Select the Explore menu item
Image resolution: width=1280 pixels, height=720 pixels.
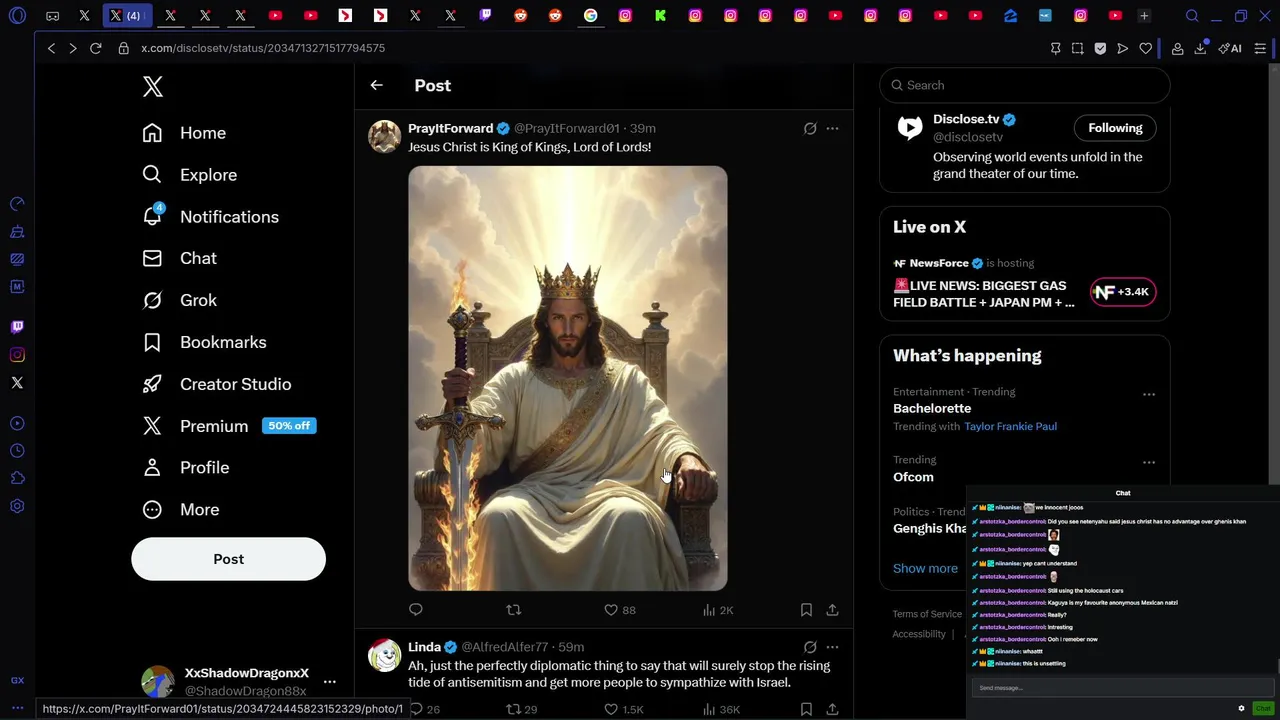[207, 175]
